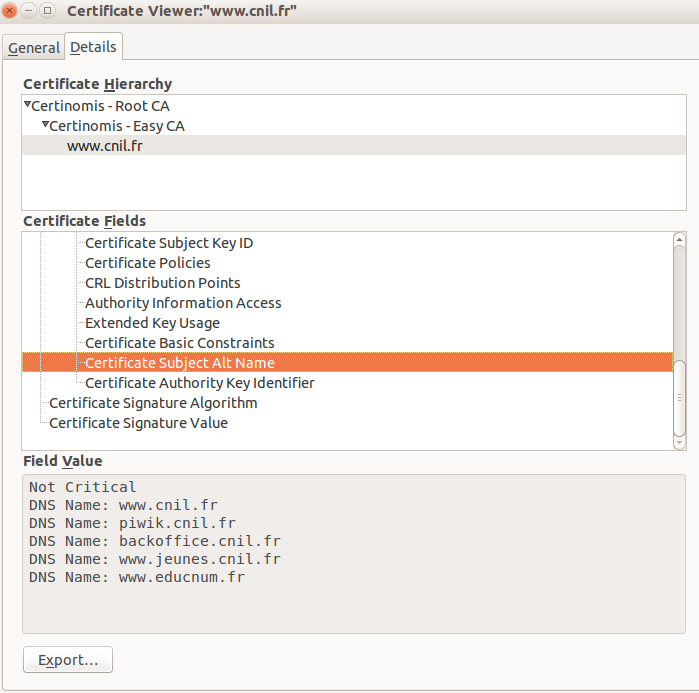The image size is (699, 693).
Task: Click 'DNS Name: www.cnil.fr' in Field Value
Action: [123, 505]
